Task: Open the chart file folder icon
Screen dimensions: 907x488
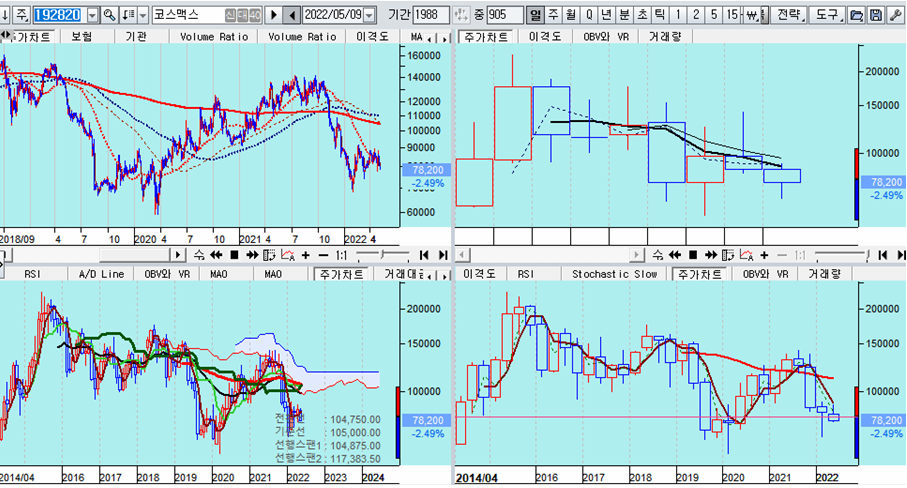Action: click(x=856, y=15)
